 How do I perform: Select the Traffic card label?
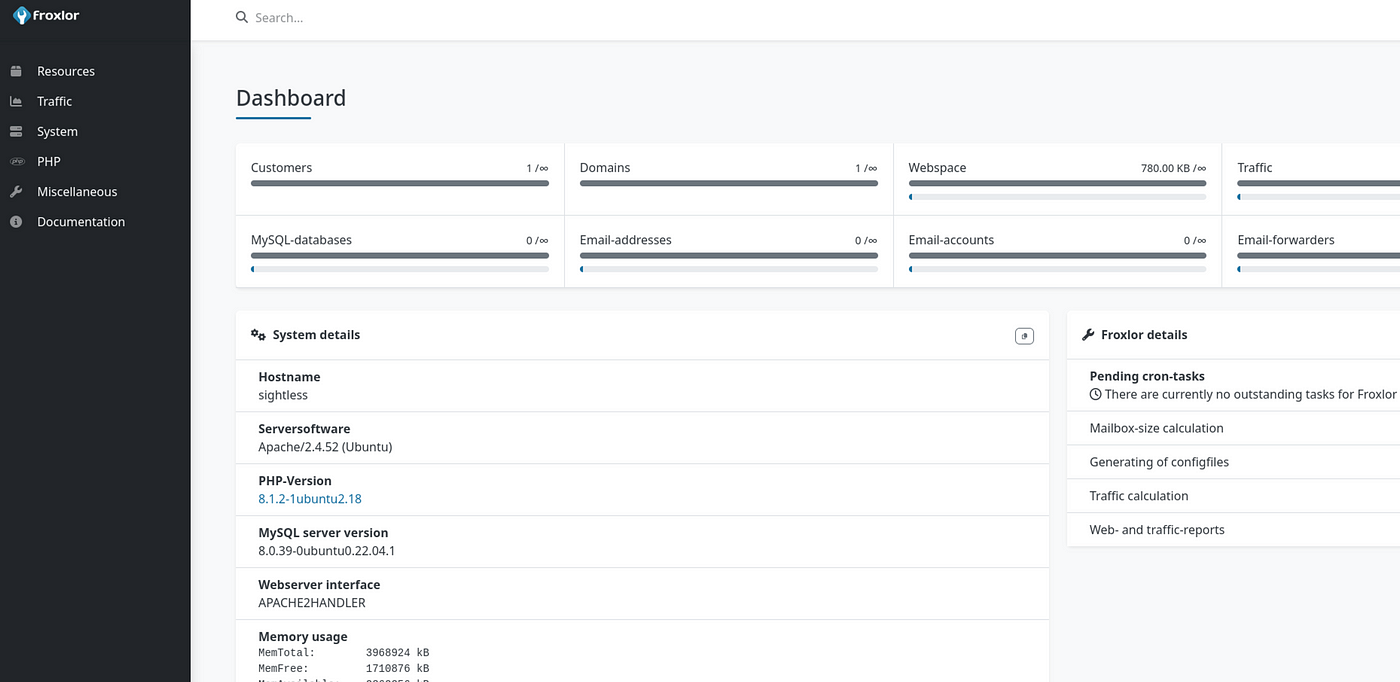point(1254,168)
